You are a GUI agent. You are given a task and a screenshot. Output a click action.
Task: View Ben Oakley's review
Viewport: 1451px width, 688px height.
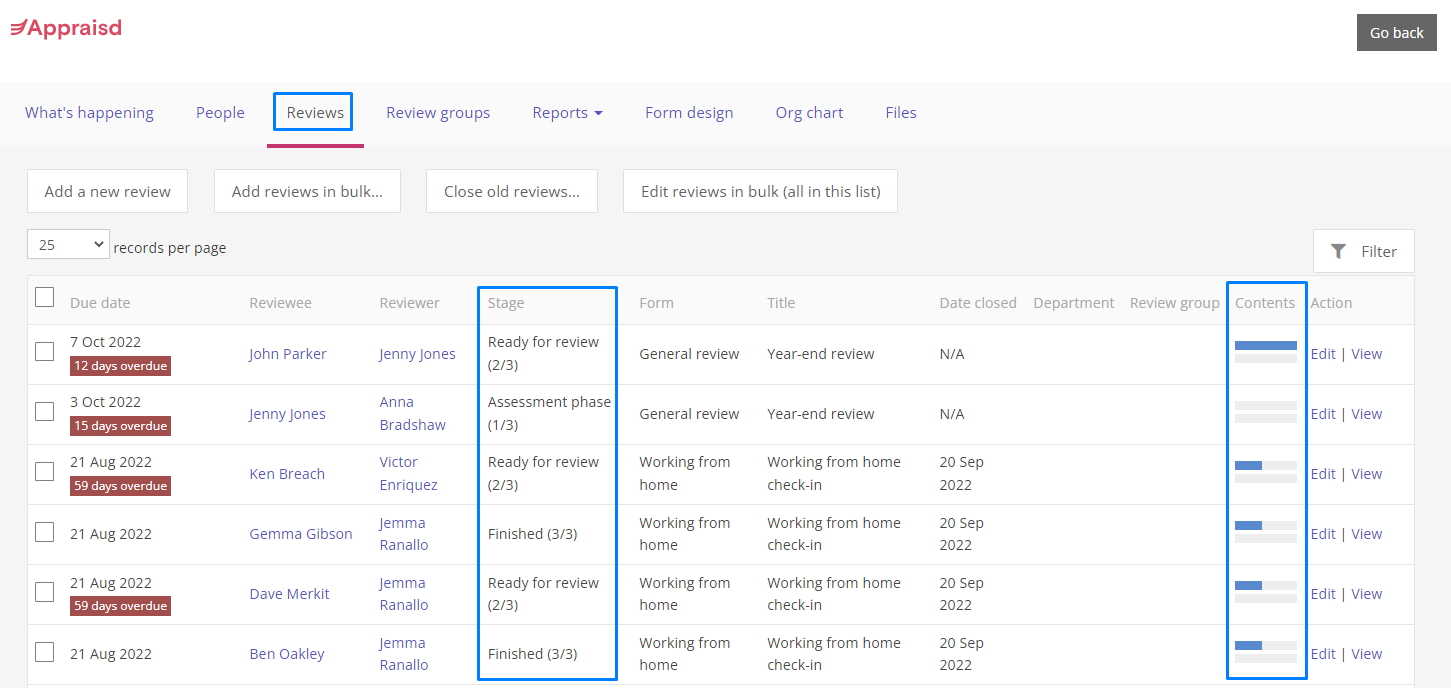coord(1366,654)
